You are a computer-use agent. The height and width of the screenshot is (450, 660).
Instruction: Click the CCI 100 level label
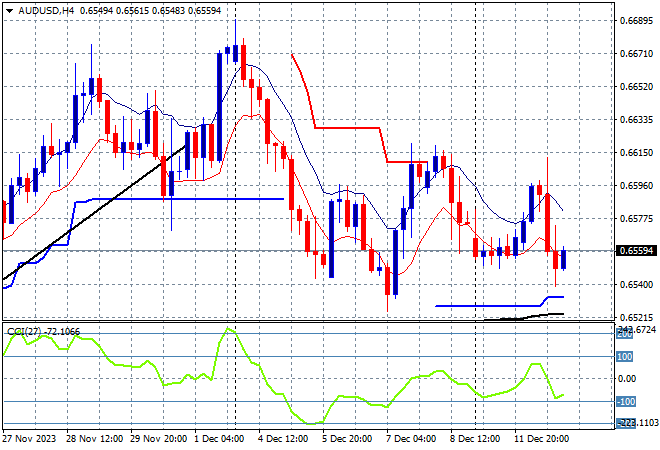[x=624, y=356]
